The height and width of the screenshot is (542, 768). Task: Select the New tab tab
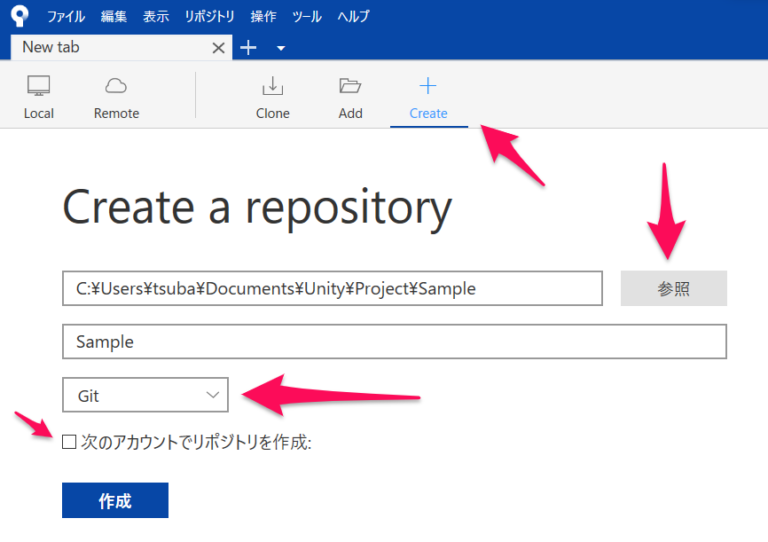coord(121,47)
